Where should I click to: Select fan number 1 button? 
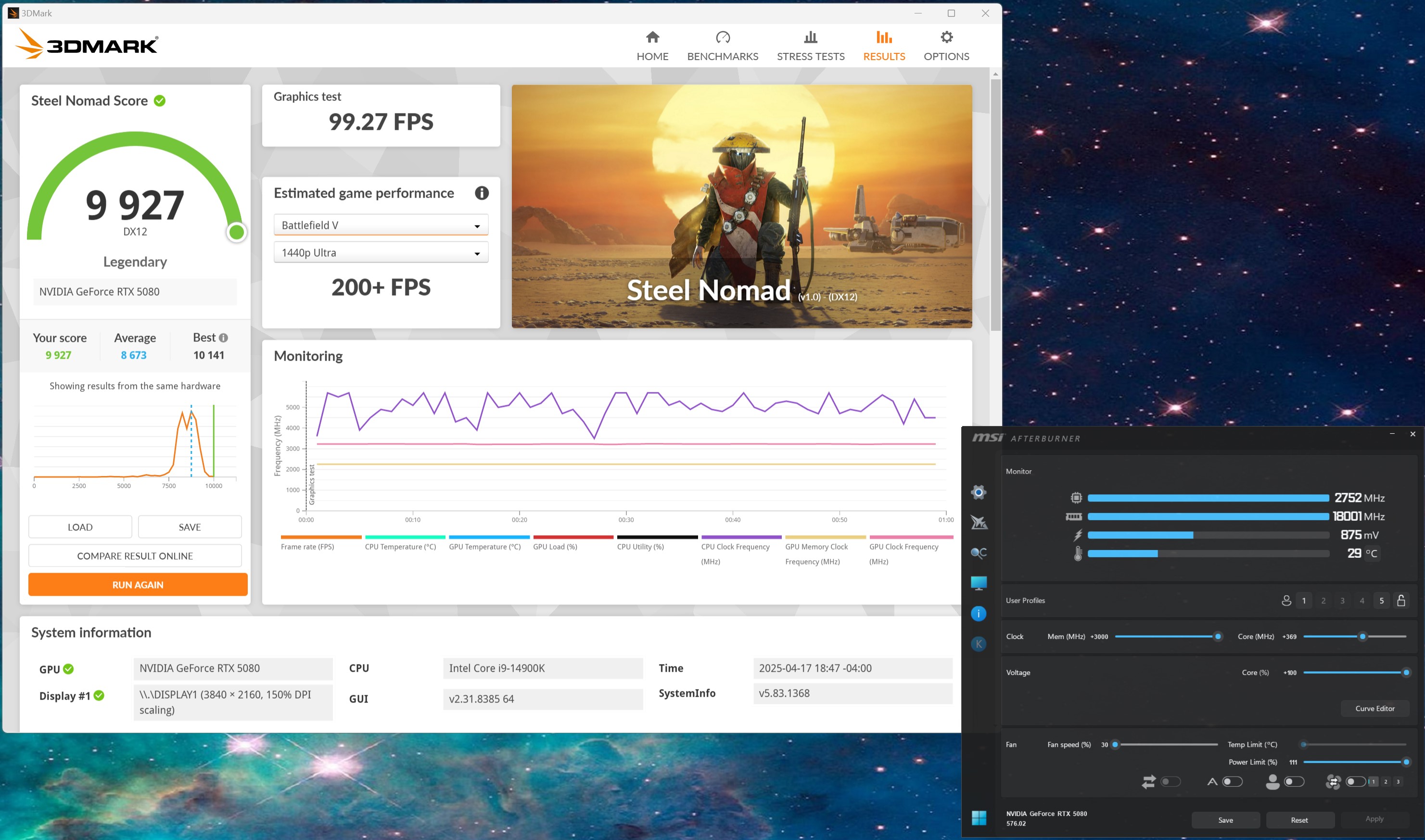(1373, 782)
